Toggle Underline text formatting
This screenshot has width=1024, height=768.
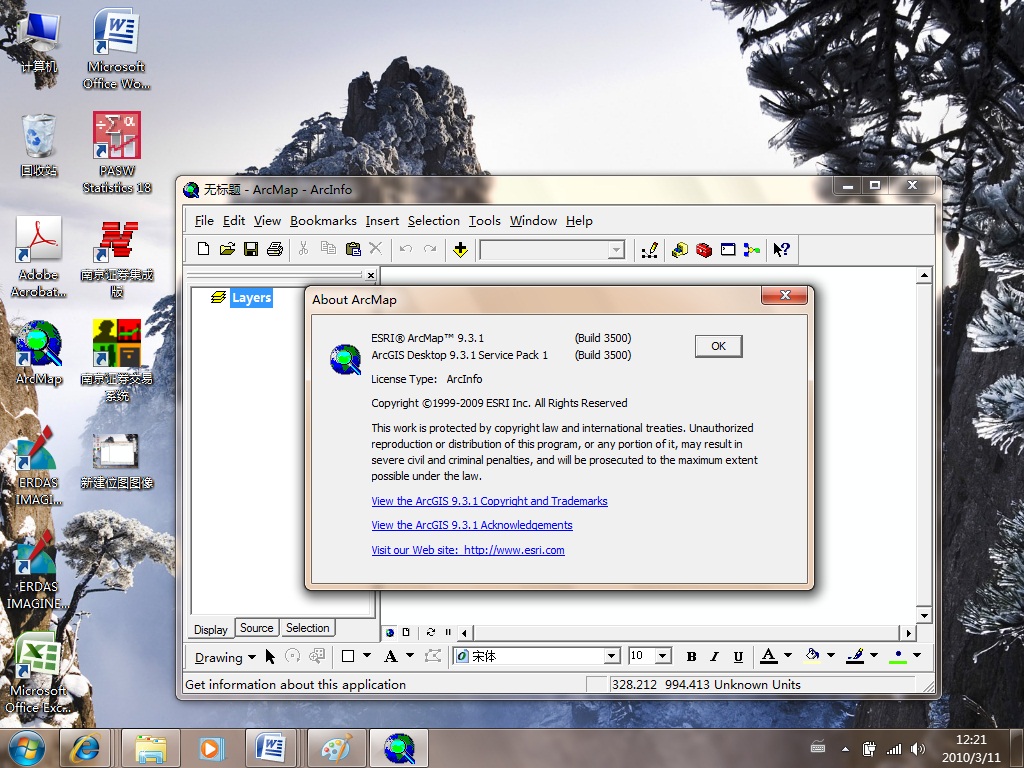tap(738, 656)
